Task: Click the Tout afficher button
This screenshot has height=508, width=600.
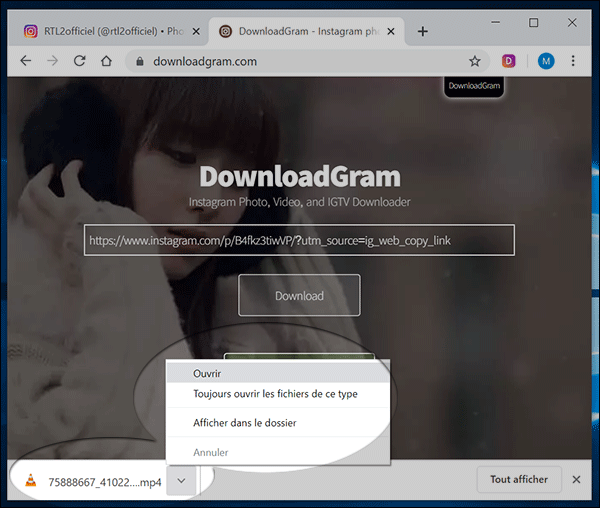Action: (x=518, y=479)
